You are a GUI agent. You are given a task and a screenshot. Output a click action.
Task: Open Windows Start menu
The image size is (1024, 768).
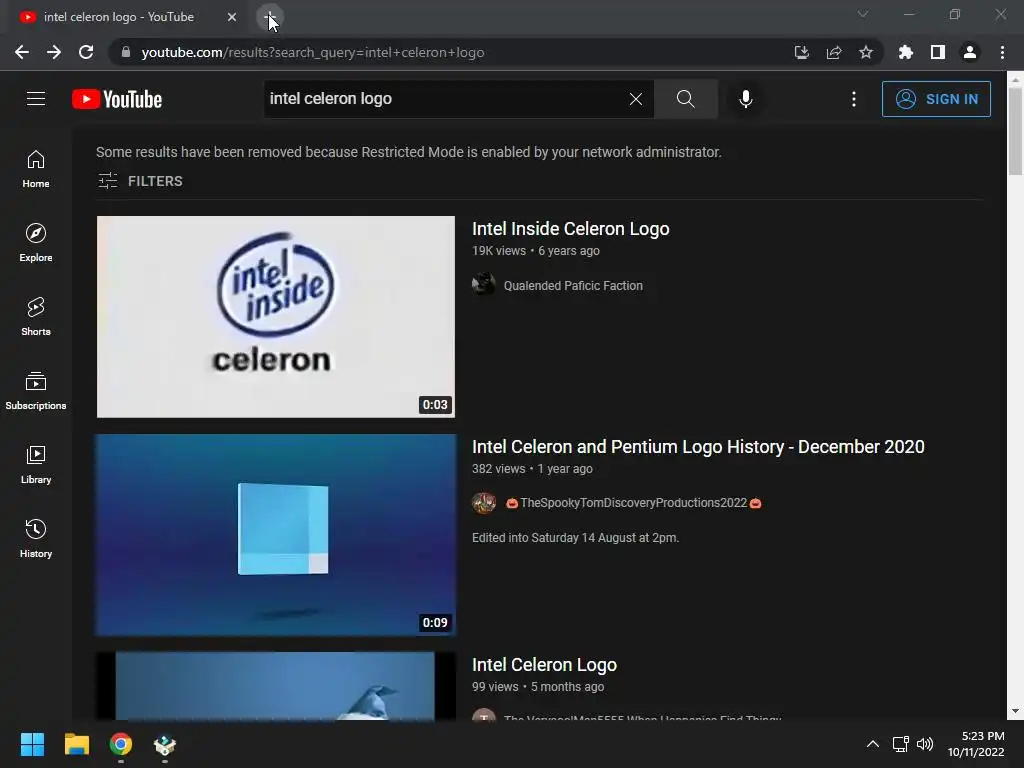click(x=32, y=744)
